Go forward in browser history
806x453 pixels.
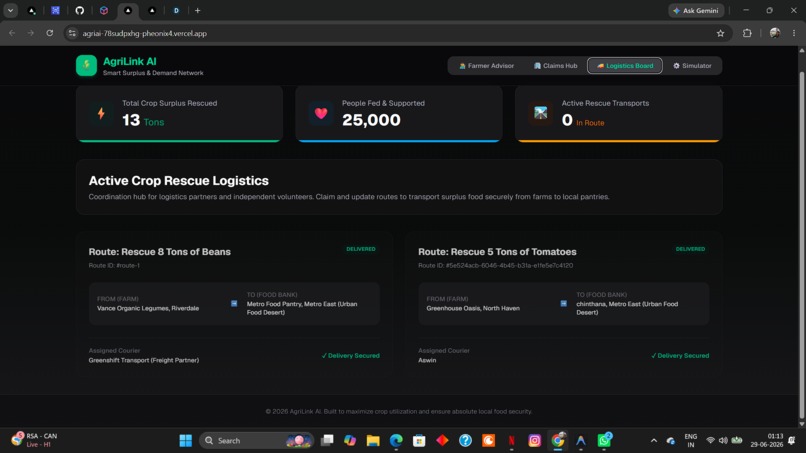pos(31,33)
